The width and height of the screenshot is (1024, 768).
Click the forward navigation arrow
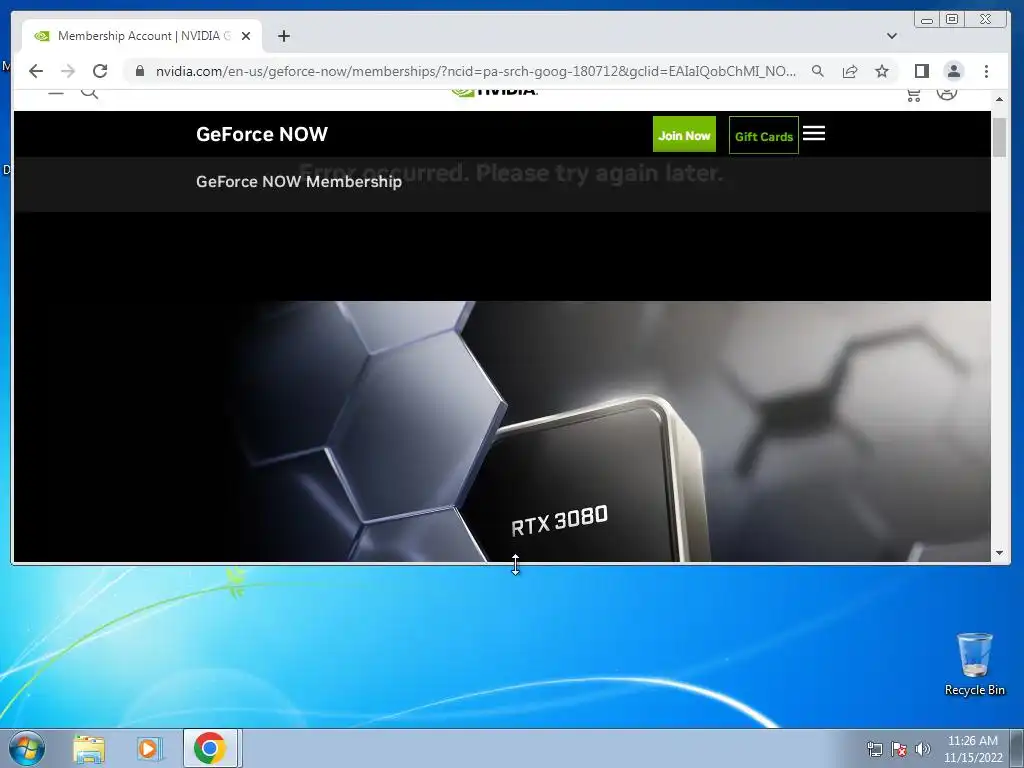pos(68,71)
